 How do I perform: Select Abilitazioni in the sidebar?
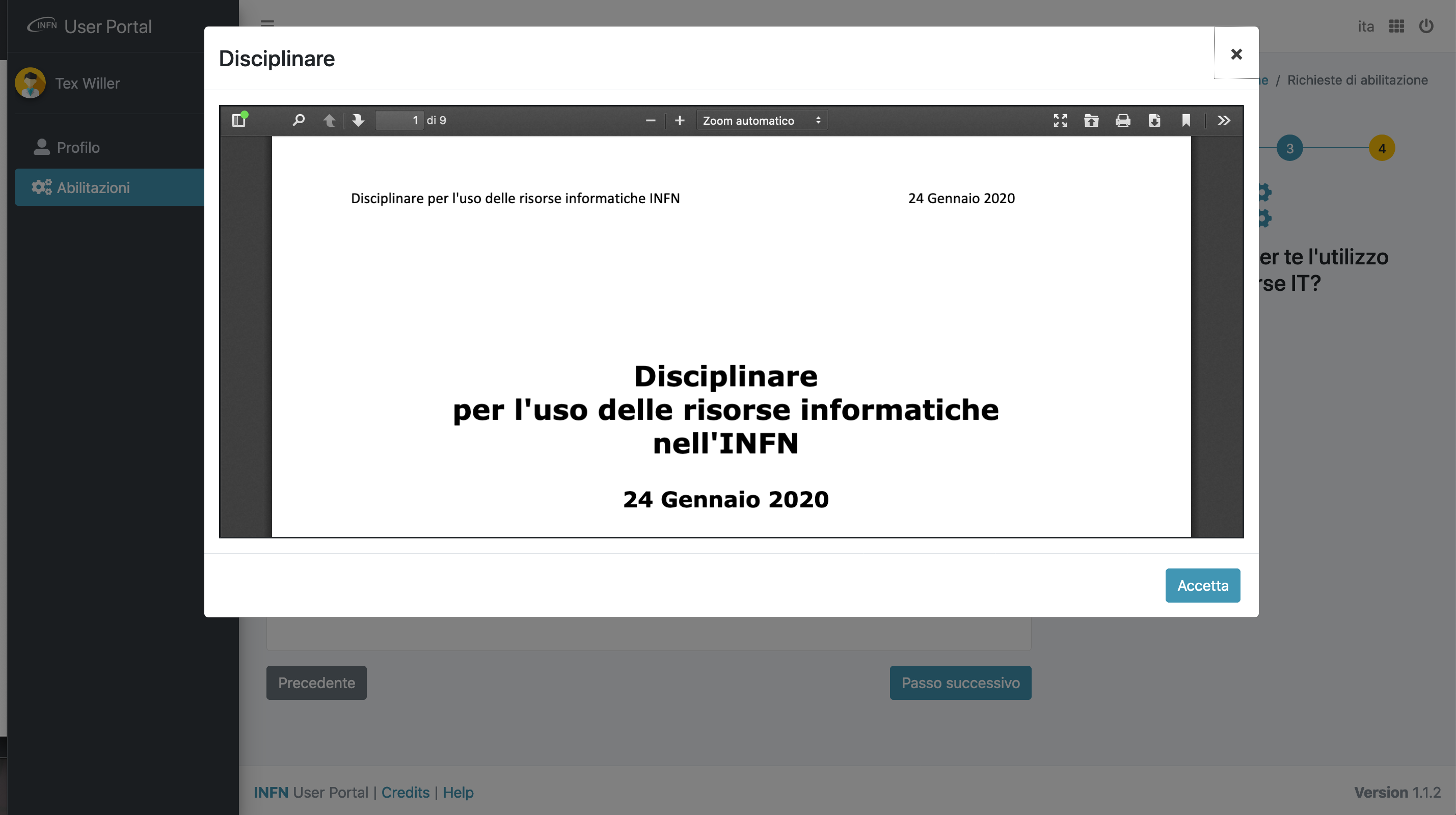[x=109, y=187]
